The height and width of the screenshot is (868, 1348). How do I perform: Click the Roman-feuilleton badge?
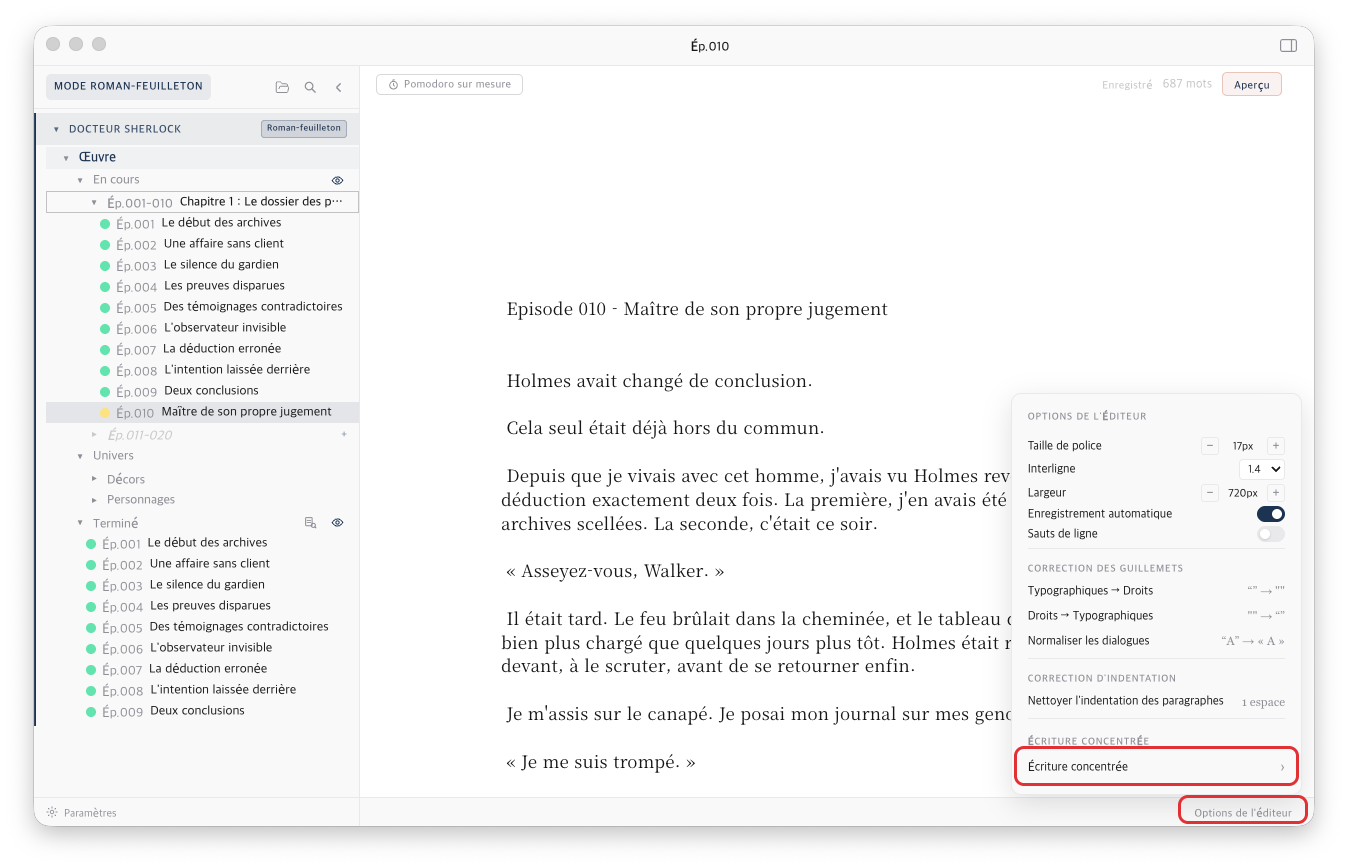coord(304,128)
